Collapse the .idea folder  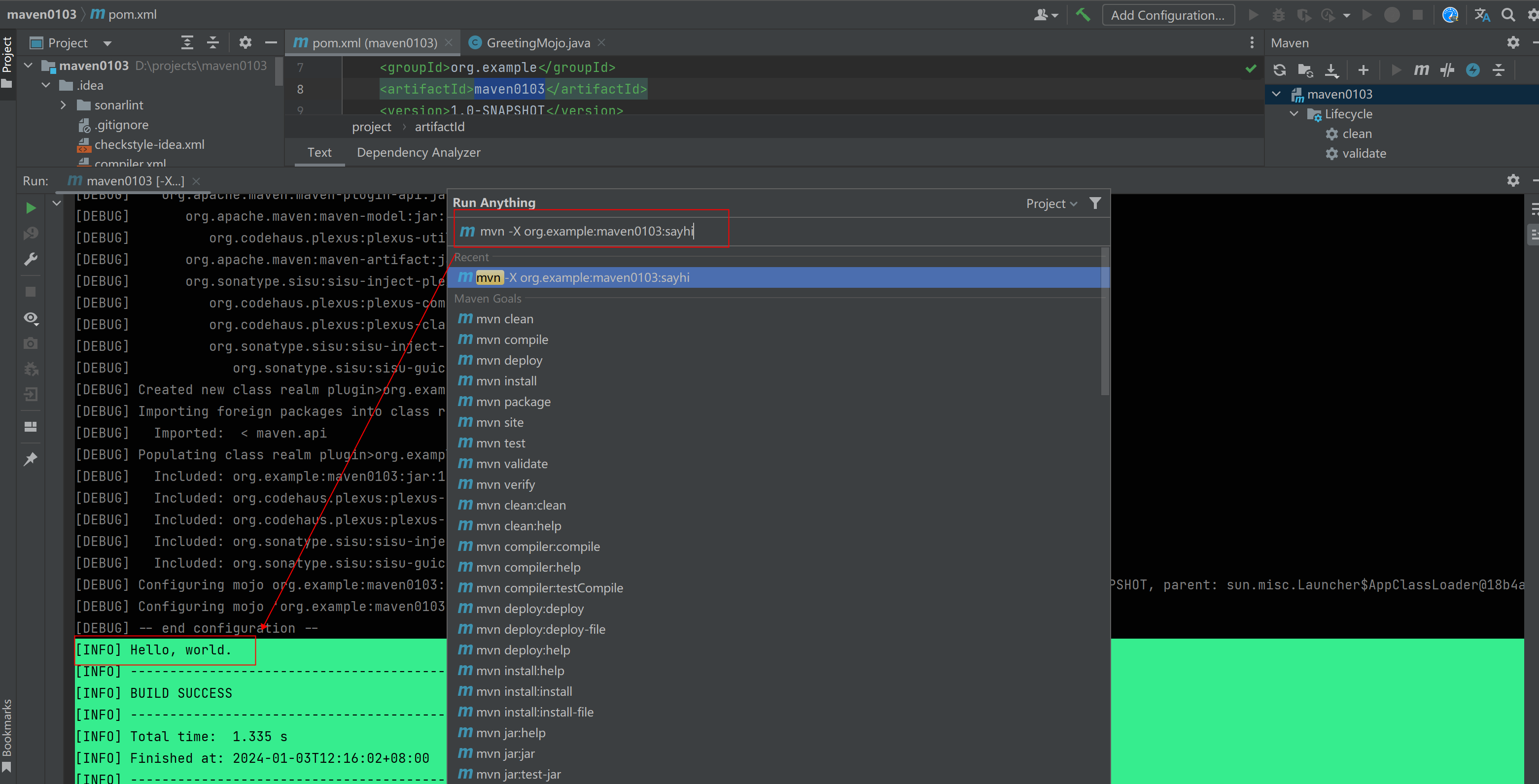click(x=46, y=85)
